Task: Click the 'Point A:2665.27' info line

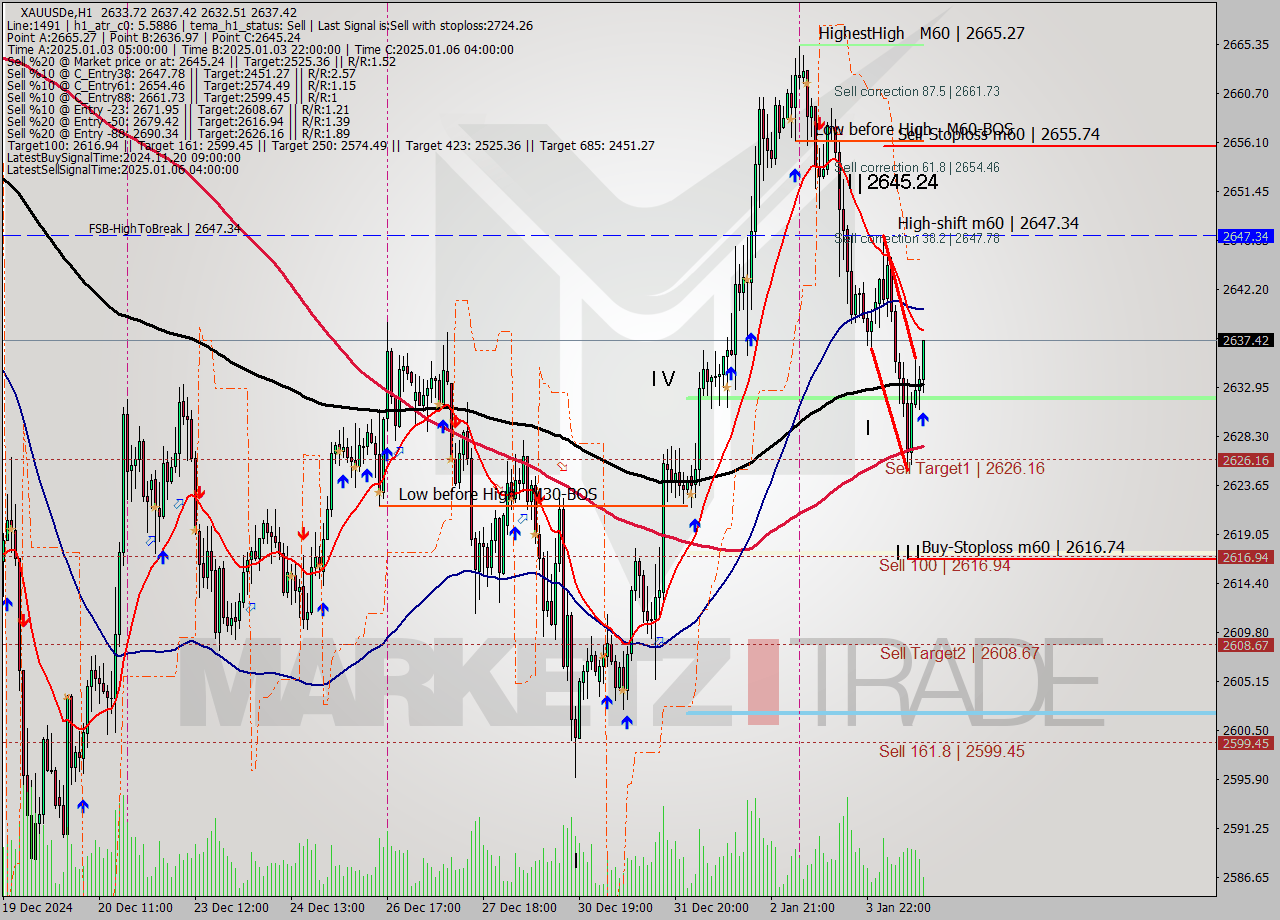Action: tap(153, 37)
